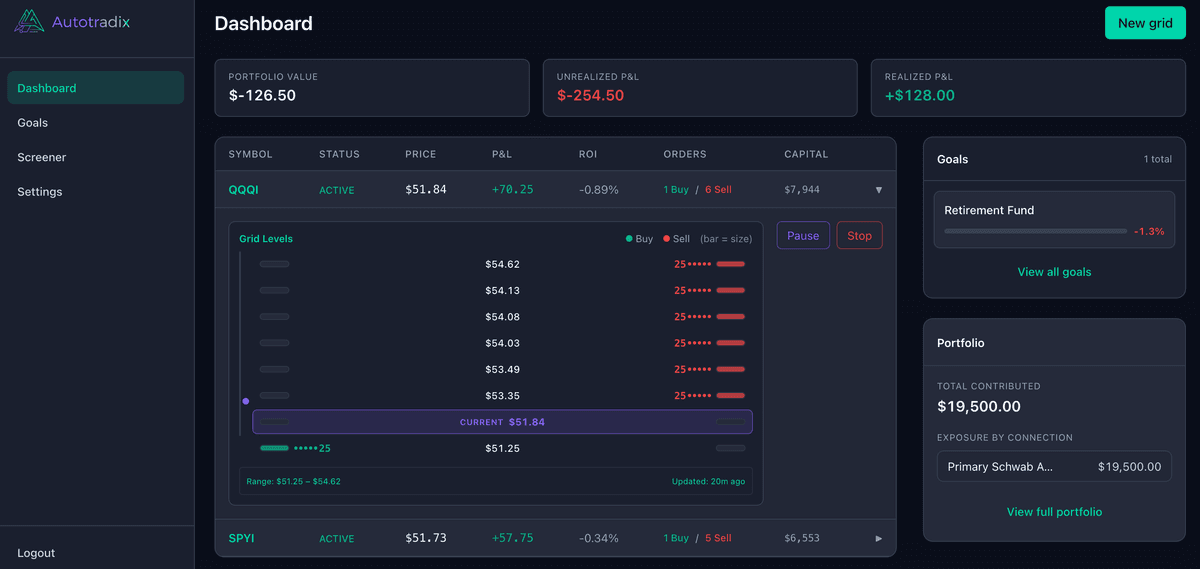
Task: Pause the QQQI grid
Action: [x=803, y=236]
